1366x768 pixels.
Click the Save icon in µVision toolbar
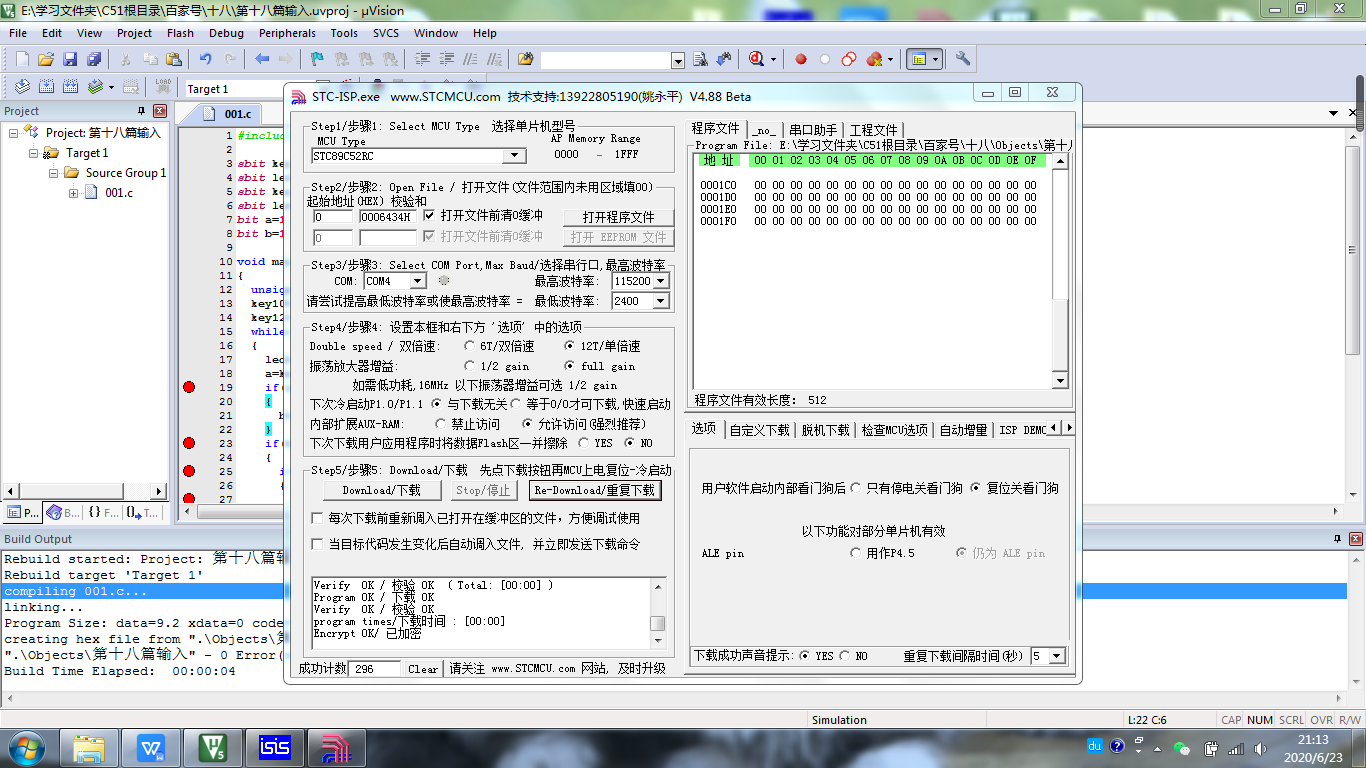[x=70, y=59]
